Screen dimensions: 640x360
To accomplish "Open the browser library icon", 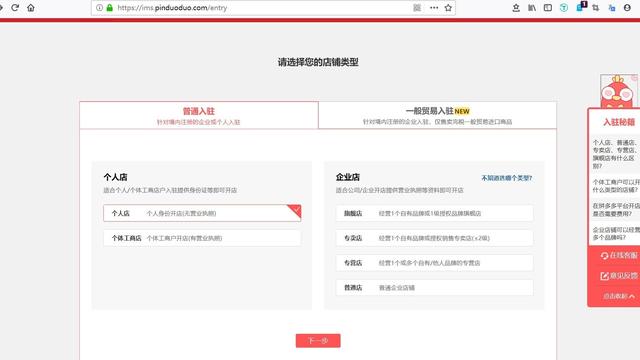I will 532,7.
